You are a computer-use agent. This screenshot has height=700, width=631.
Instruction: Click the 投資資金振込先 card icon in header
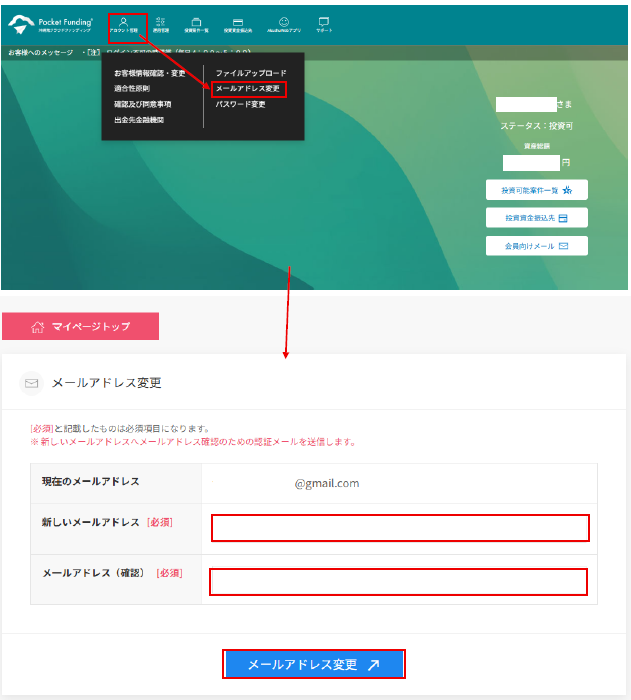click(x=238, y=25)
